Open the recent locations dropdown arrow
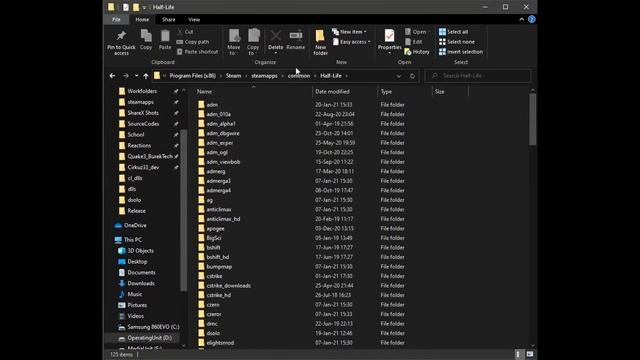 coord(136,76)
